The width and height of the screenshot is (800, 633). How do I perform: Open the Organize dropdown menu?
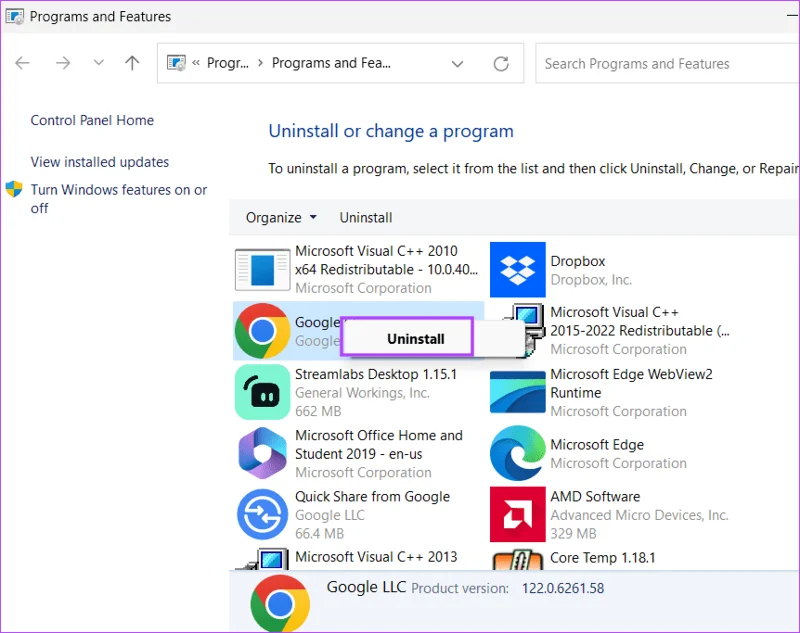[x=281, y=218]
